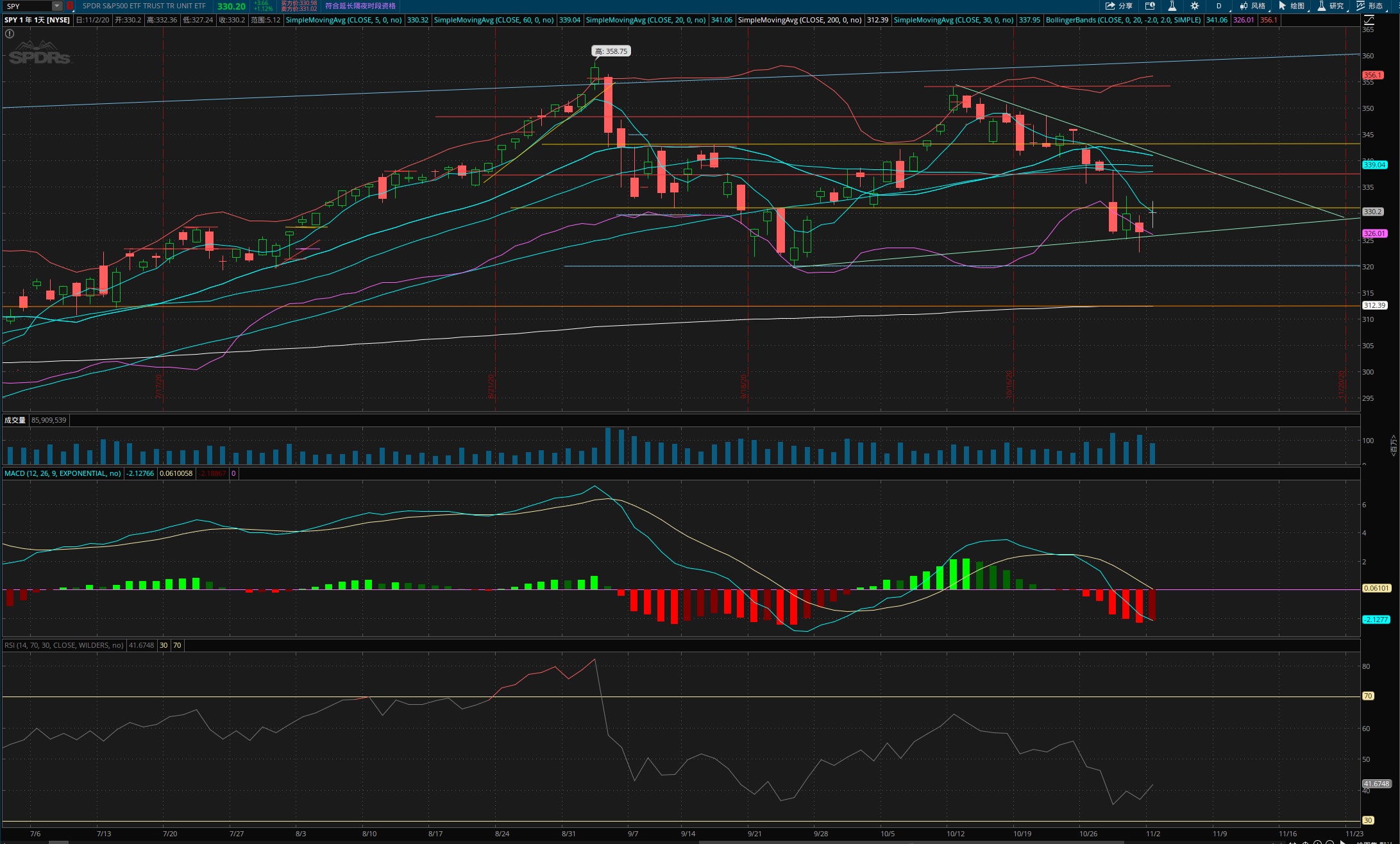Viewport: 1400px width, 844px height.
Task: Click the 7/17/20 expiration date marker line
Action: [164, 218]
